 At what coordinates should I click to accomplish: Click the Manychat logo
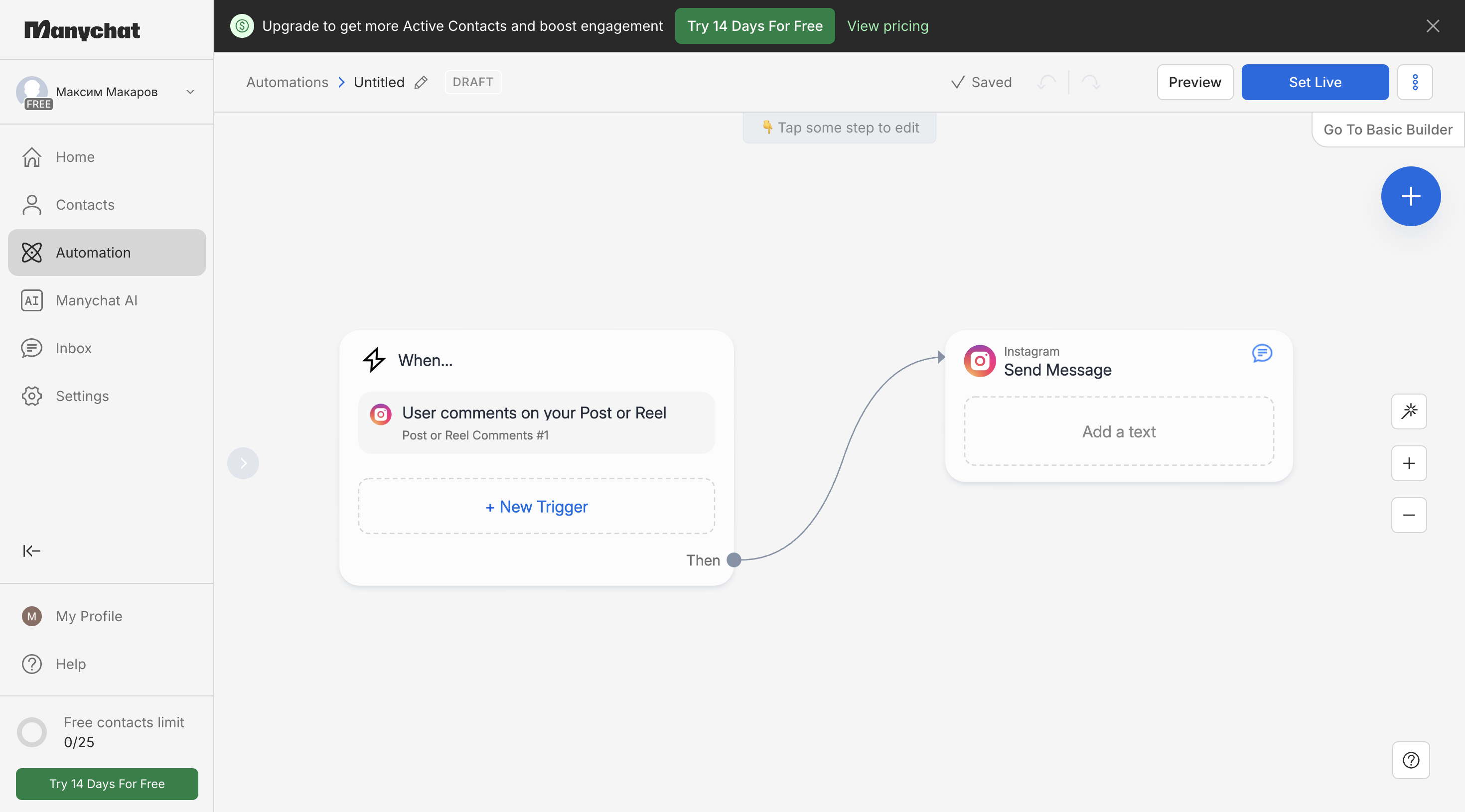click(82, 29)
